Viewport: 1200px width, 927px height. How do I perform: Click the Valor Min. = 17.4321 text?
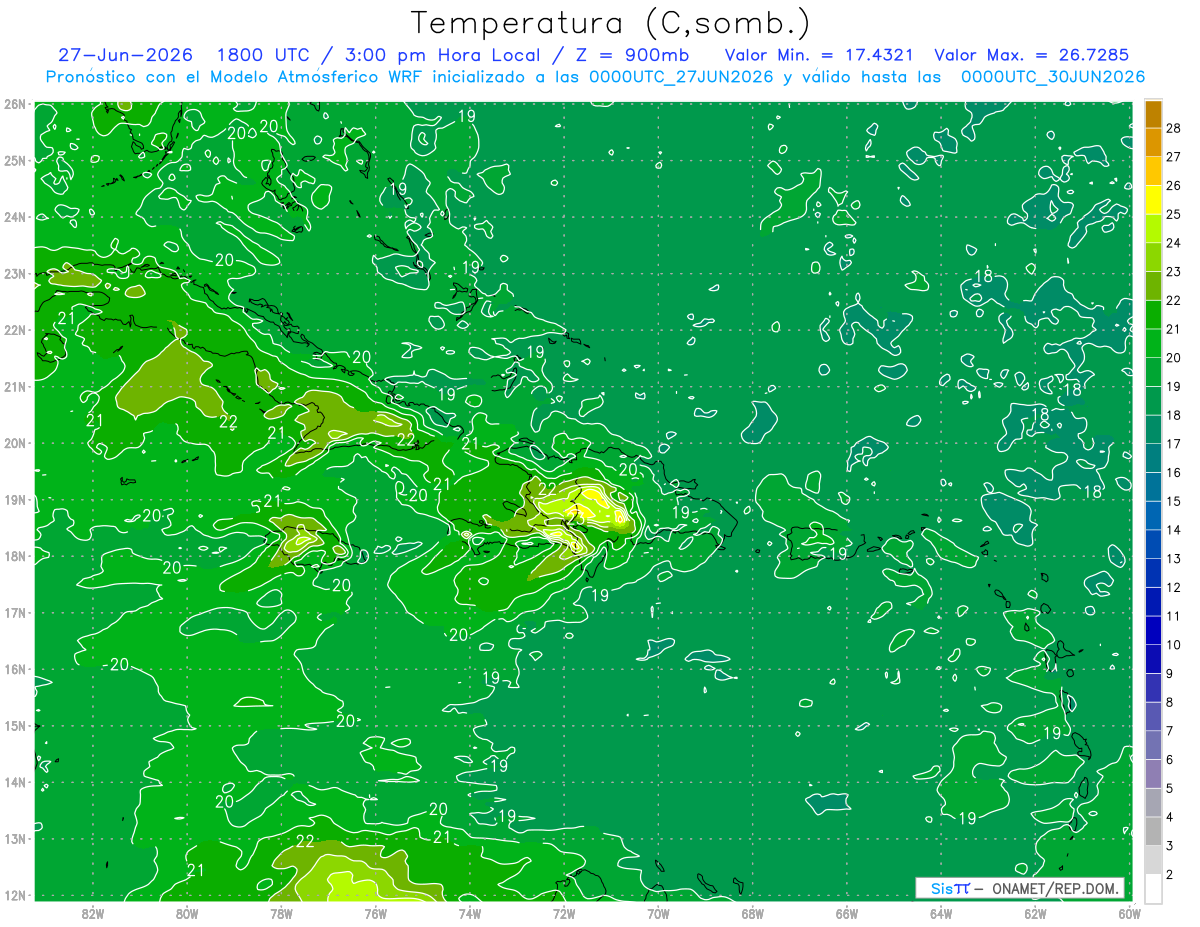(820, 55)
